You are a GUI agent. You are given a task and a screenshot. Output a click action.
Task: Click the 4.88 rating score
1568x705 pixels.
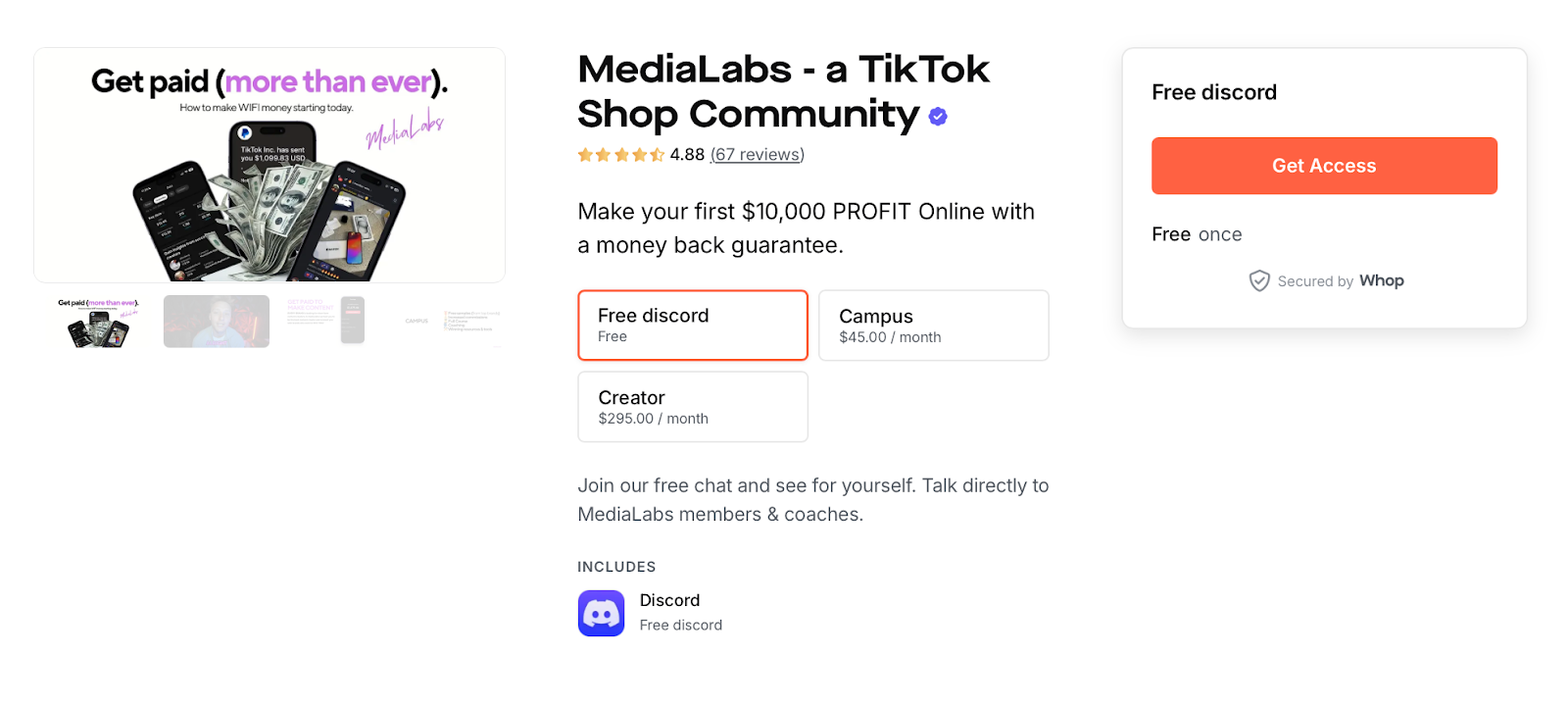click(x=686, y=154)
